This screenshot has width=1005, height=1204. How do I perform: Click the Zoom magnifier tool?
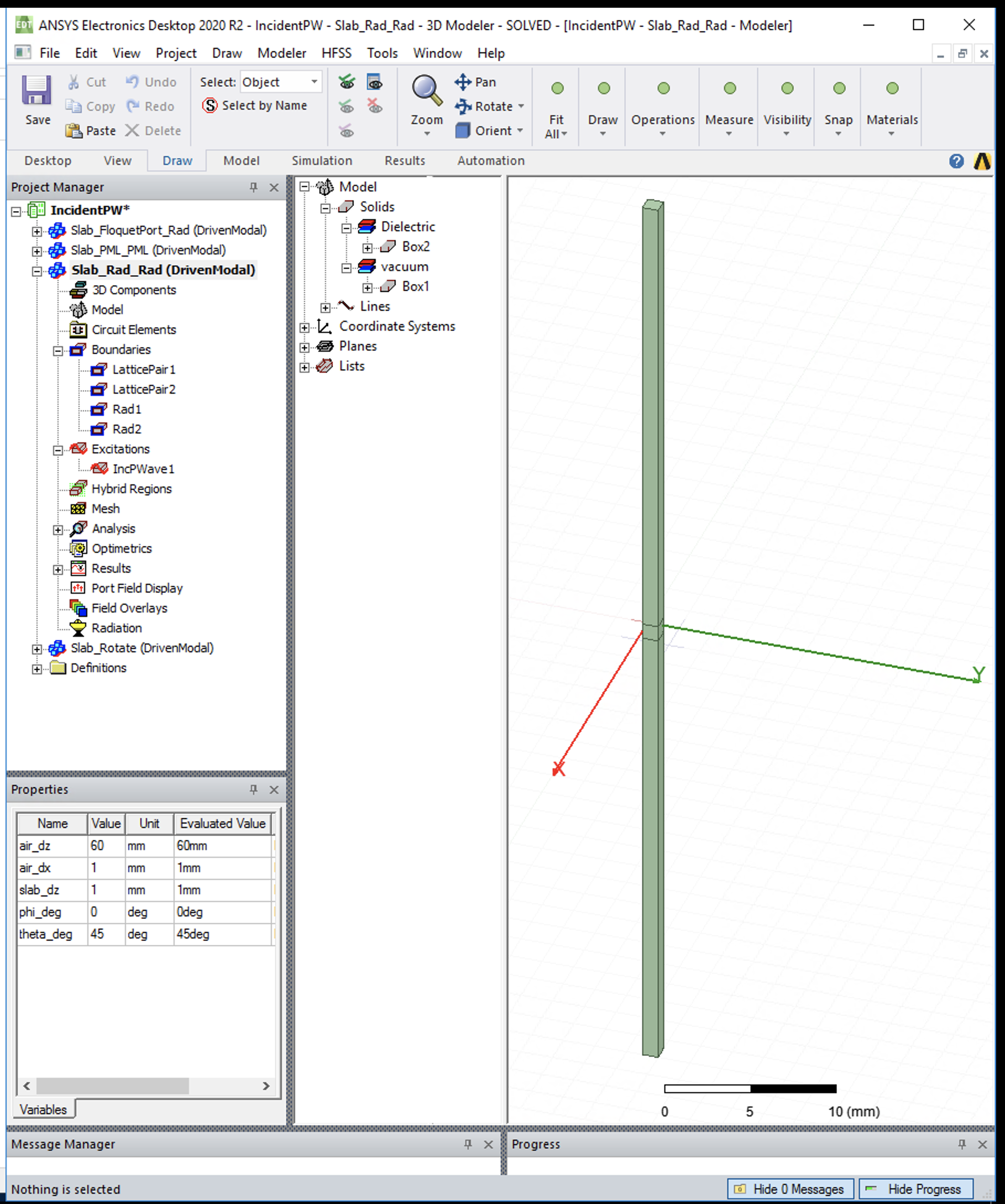(x=427, y=91)
